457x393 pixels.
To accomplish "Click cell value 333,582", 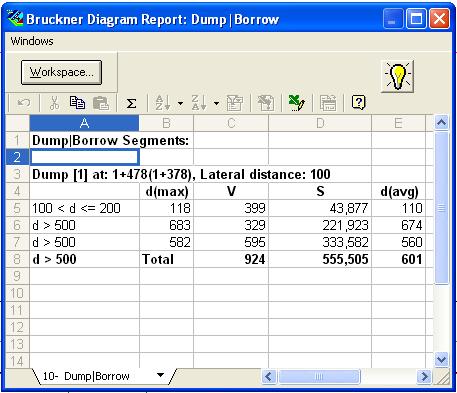I will [320, 242].
